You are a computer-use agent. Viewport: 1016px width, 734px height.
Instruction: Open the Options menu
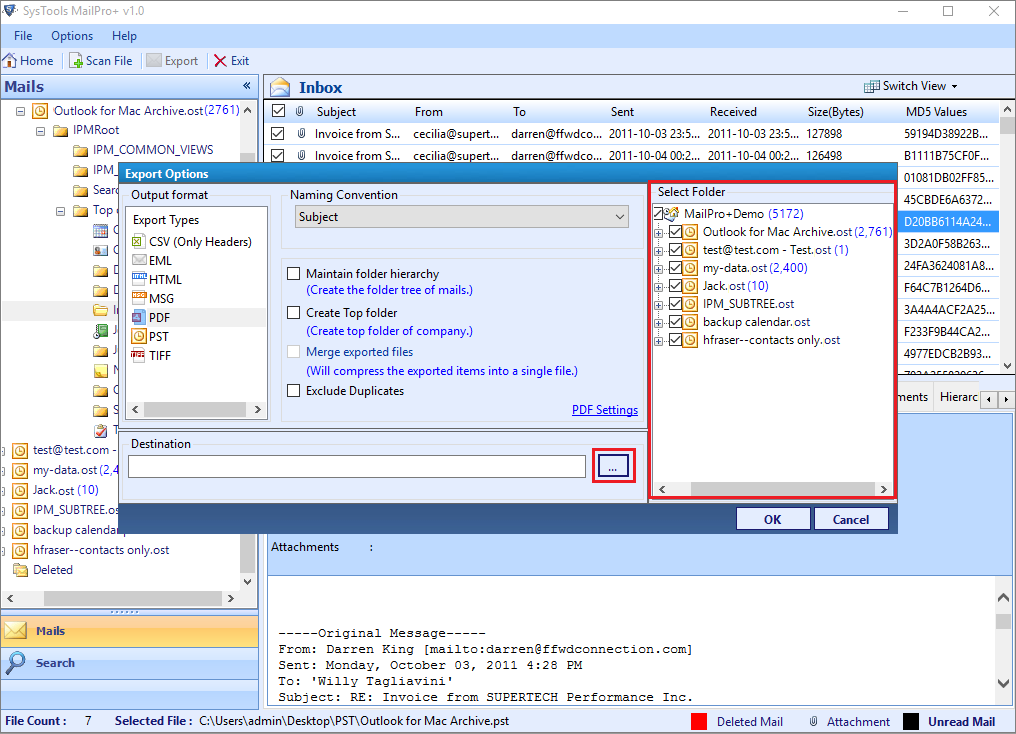72,36
